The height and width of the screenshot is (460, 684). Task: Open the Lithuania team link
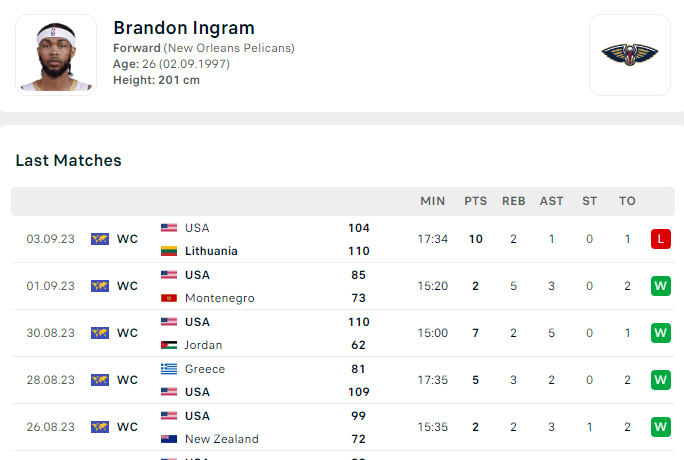(211, 251)
